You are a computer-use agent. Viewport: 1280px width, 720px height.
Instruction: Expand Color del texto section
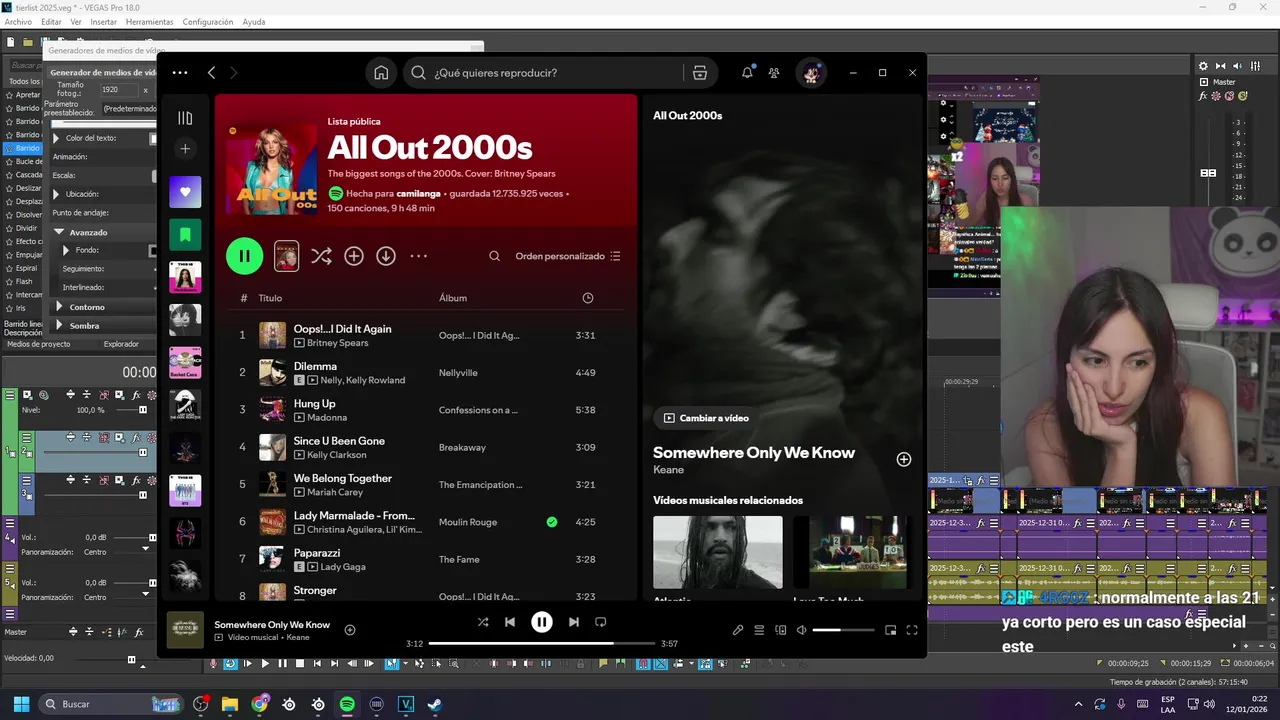click(x=56, y=138)
